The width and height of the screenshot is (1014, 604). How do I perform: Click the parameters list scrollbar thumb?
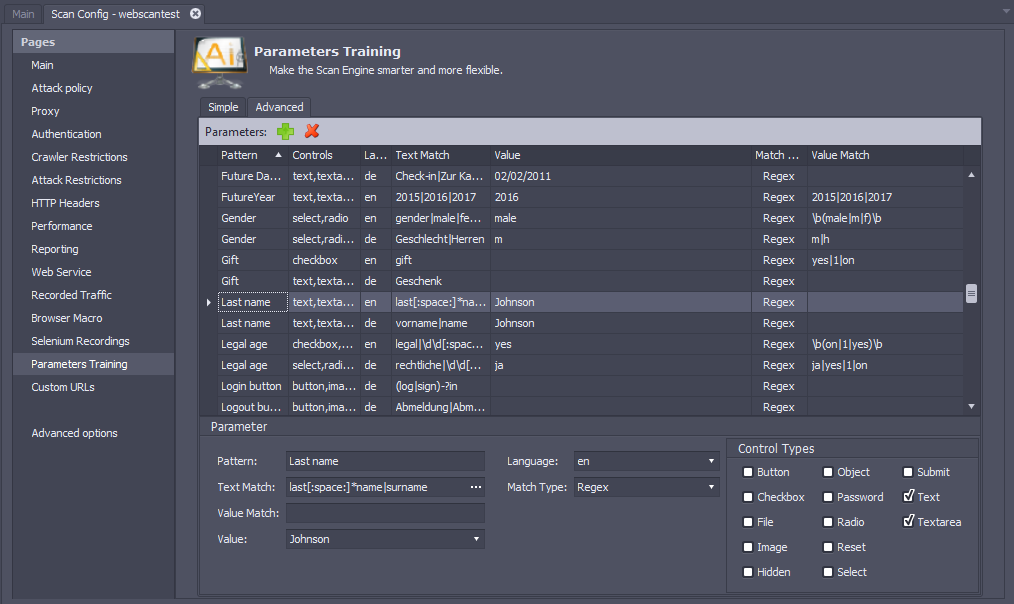click(x=971, y=294)
